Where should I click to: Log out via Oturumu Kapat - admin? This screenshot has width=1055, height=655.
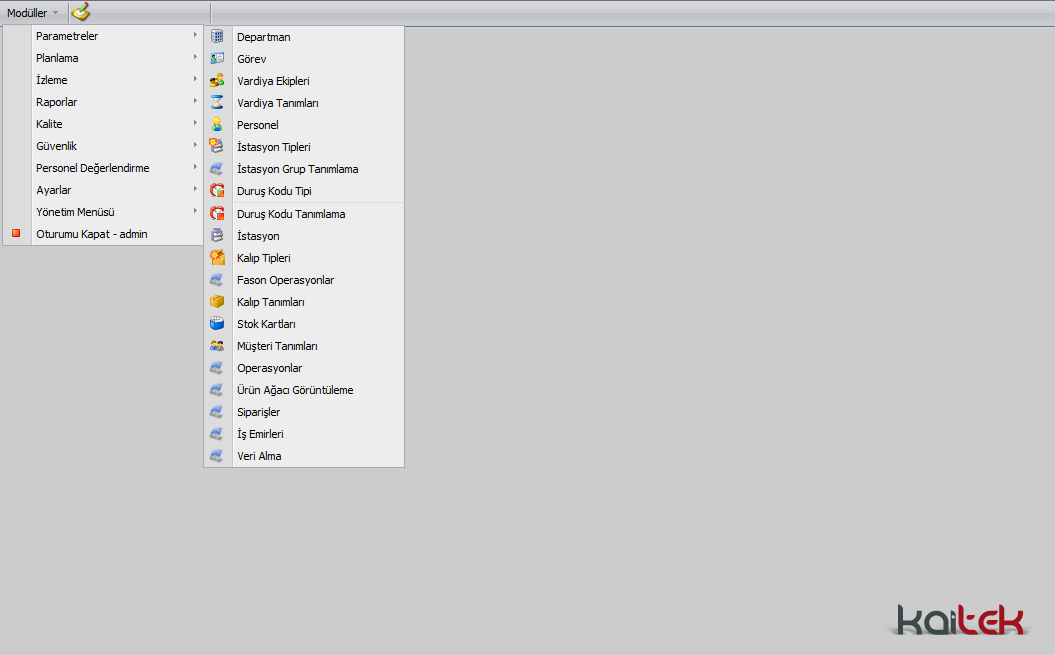pyautogui.click(x=91, y=234)
